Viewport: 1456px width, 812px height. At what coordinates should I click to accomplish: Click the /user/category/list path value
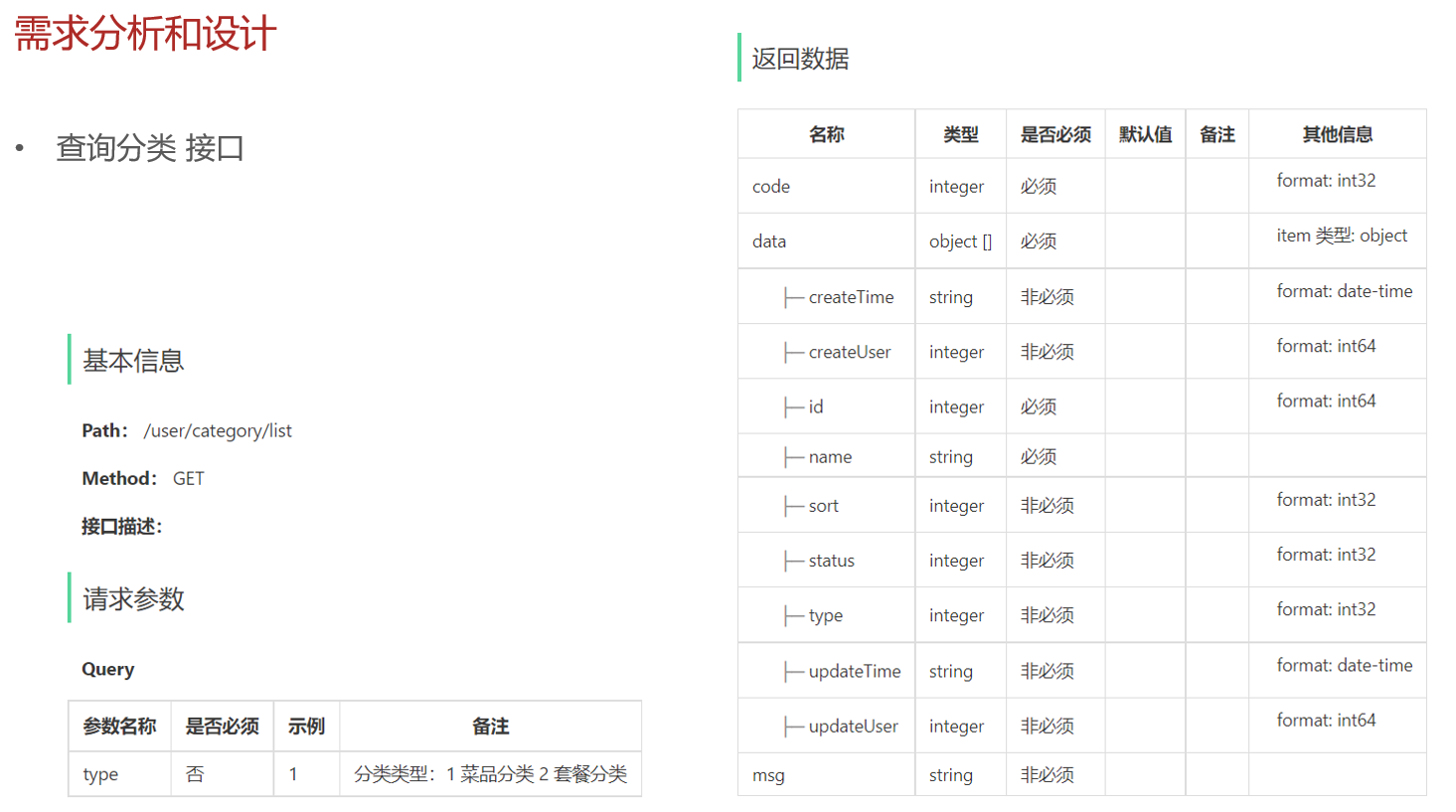(x=218, y=430)
